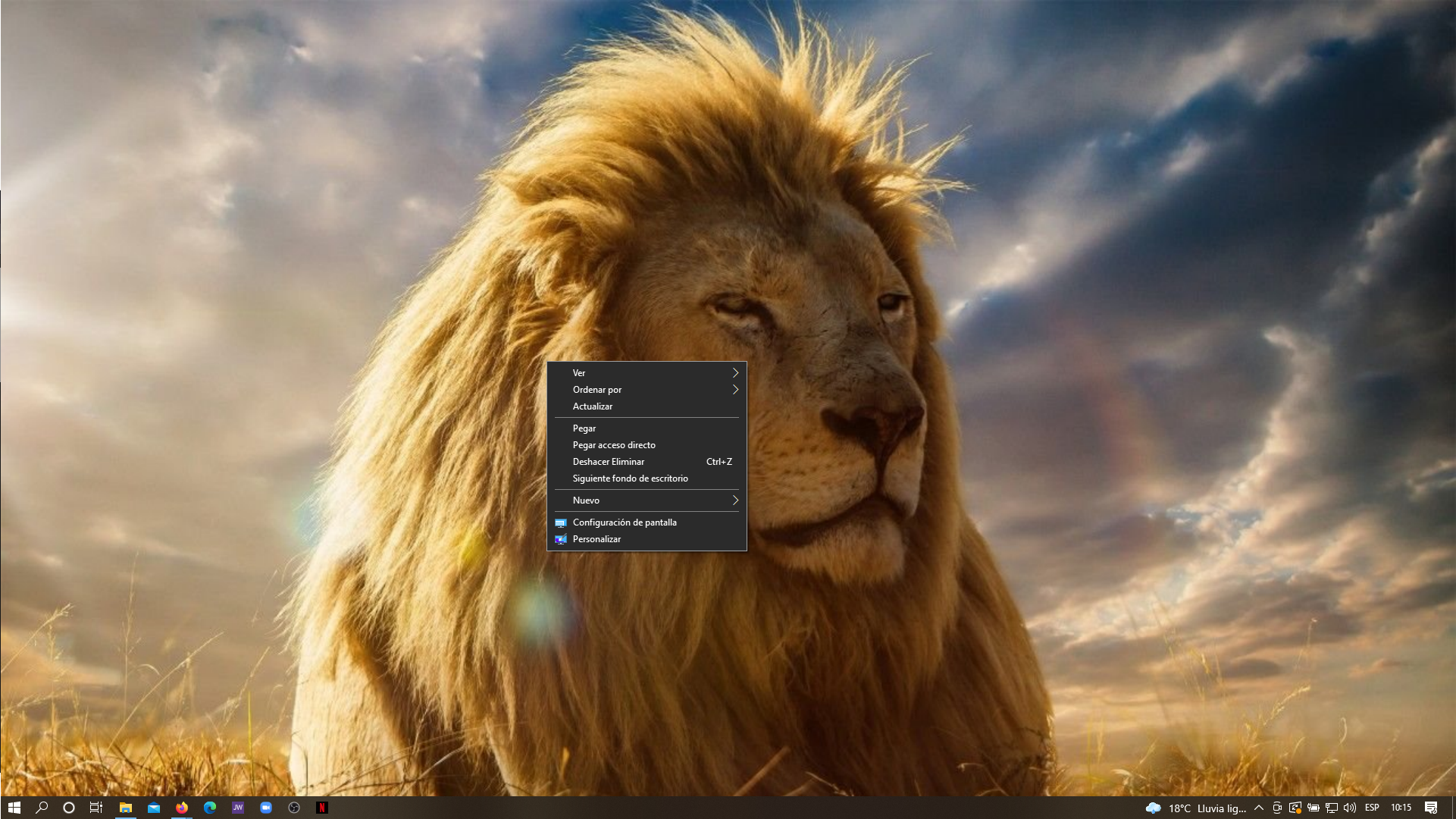Open Task View on taskbar
Image resolution: width=1456 pixels, height=819 pixels.
[x=96, y=808]
